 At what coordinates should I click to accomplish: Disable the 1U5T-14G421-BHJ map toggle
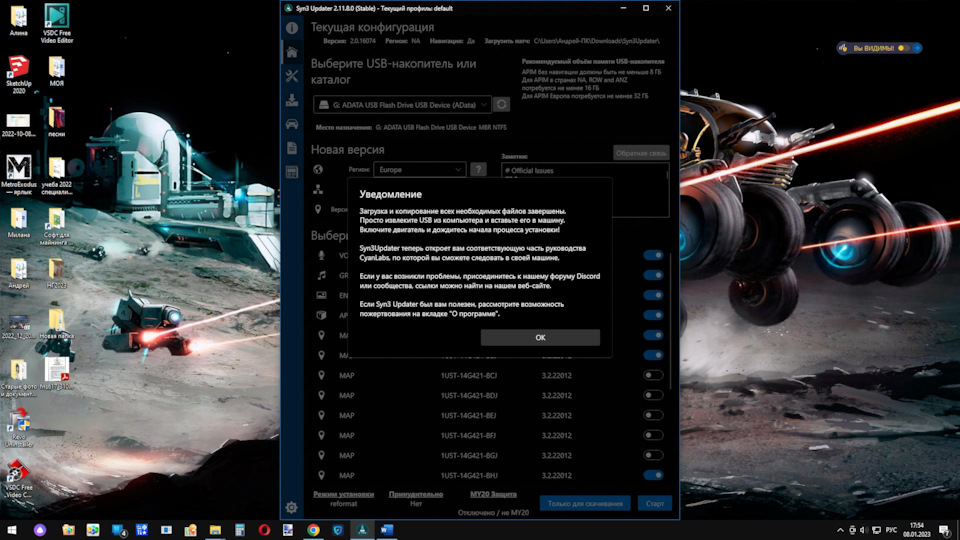click(653, 475)
